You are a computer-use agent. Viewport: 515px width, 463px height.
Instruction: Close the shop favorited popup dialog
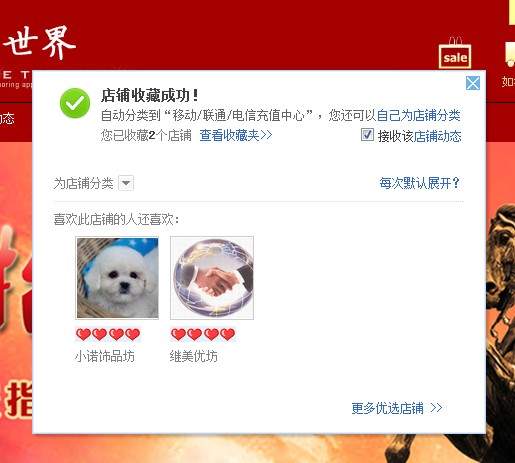pyautogui.click(x=473, y=83)
